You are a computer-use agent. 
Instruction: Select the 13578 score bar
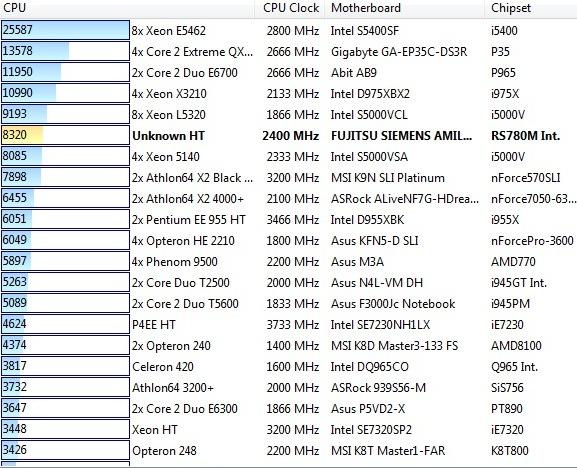(x=66, y=51)
